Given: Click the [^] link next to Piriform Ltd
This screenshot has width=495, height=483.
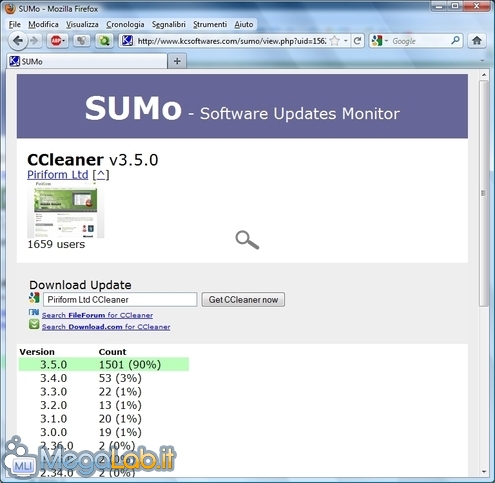Looking at the screenshot, I should [101, 175].
